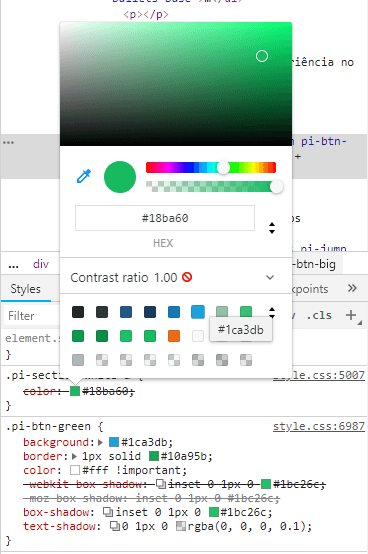Toggle the .cls element classes button
368x554 pixels.
(319, 315)
